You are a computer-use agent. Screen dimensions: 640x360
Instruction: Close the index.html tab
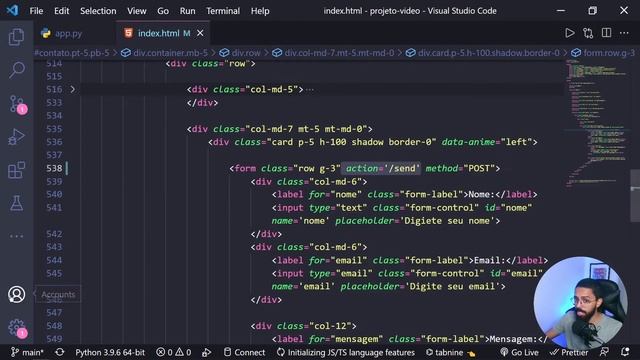(200, 33)
